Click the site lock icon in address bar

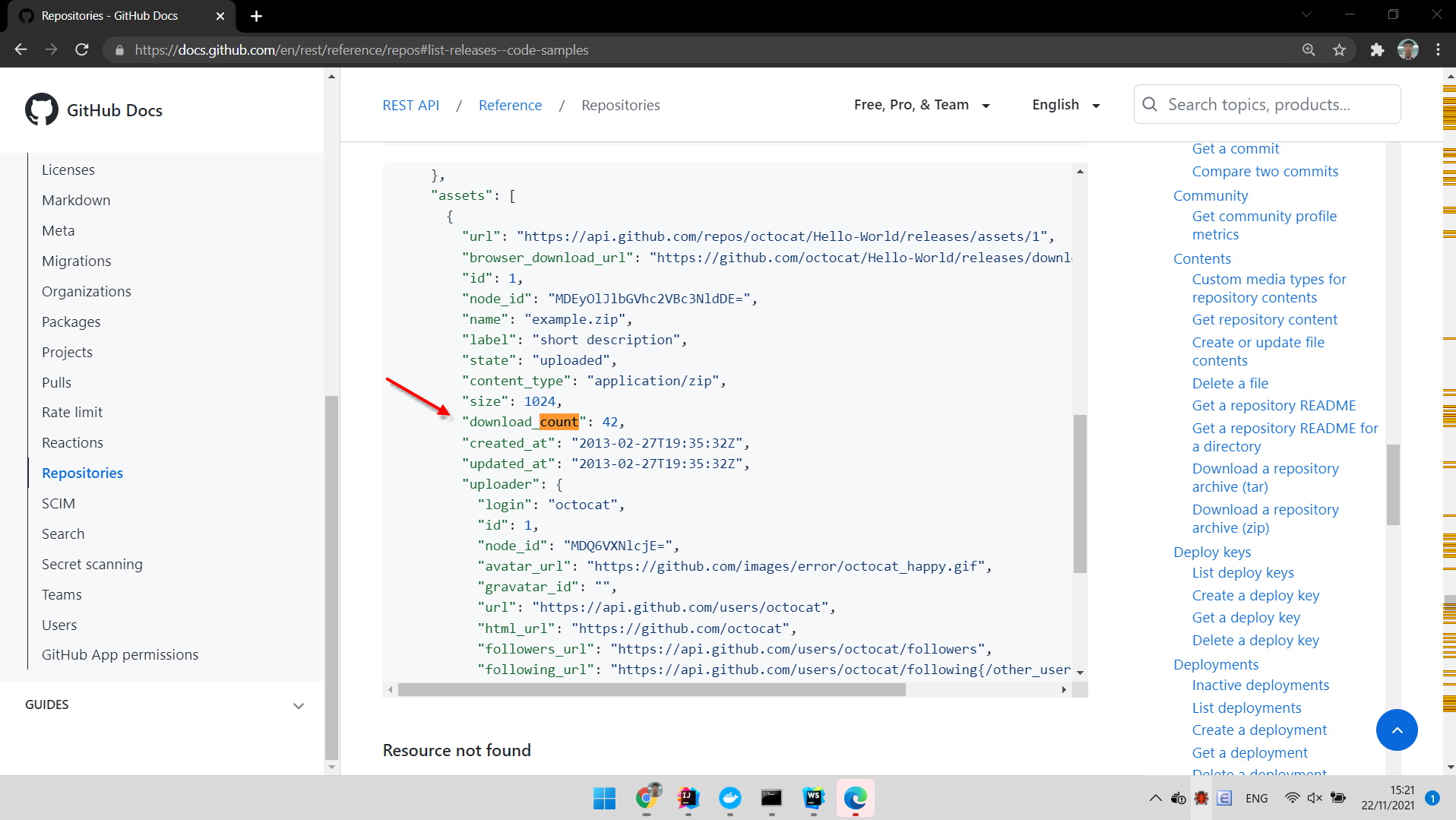[x=119, y=50]
